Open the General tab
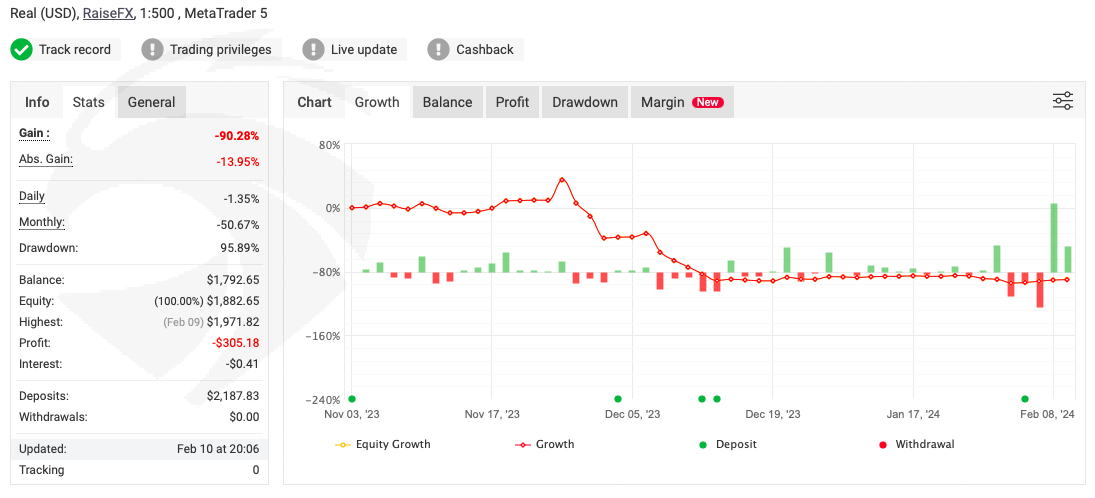 click(151, 102)
